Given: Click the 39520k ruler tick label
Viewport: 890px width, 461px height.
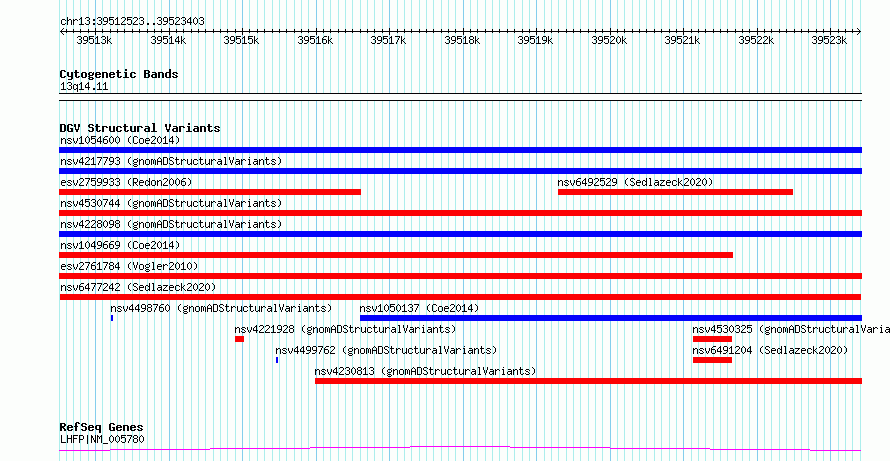Looking at the screenshot, I should 609,40.
